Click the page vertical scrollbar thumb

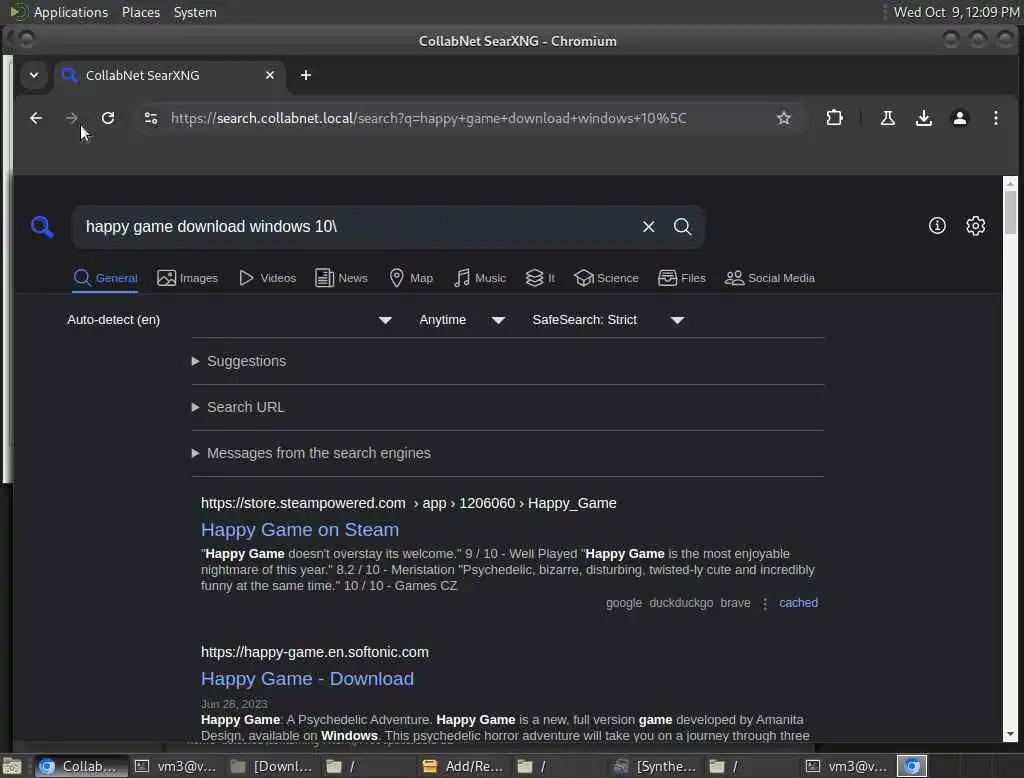(x=1010, y=212)
